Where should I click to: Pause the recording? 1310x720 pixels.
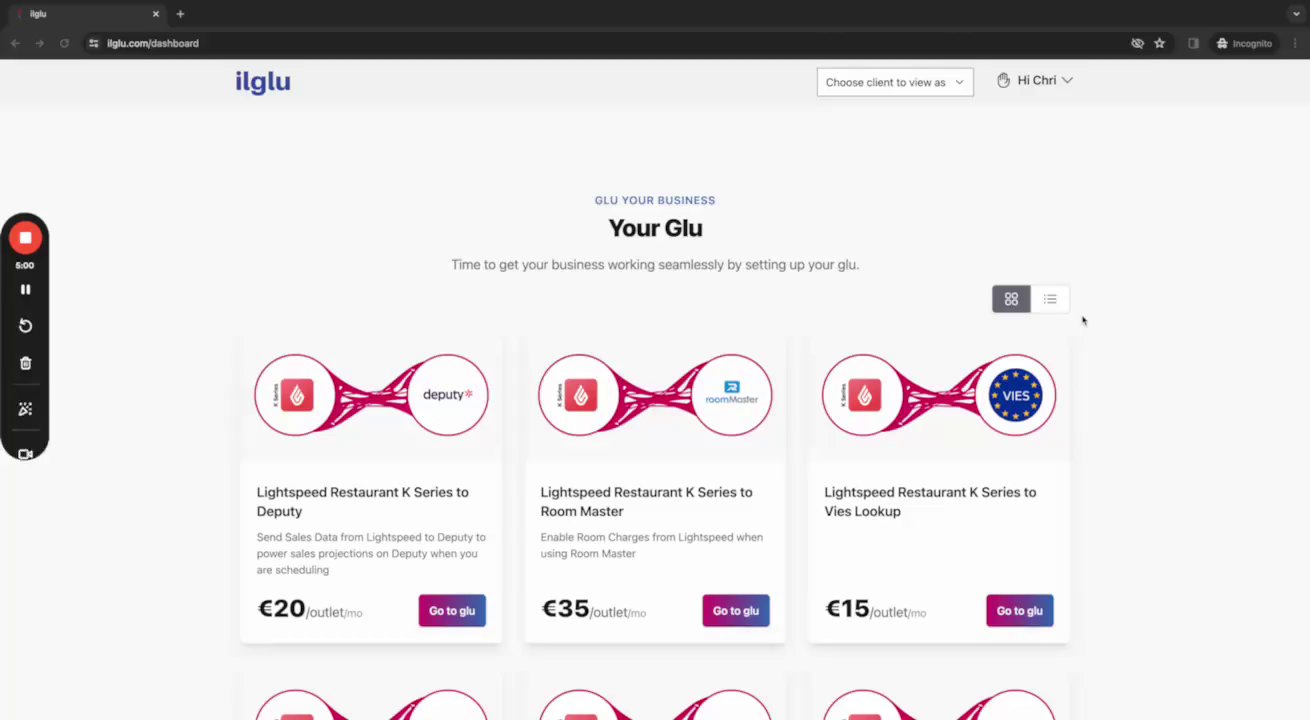[25, 290]
